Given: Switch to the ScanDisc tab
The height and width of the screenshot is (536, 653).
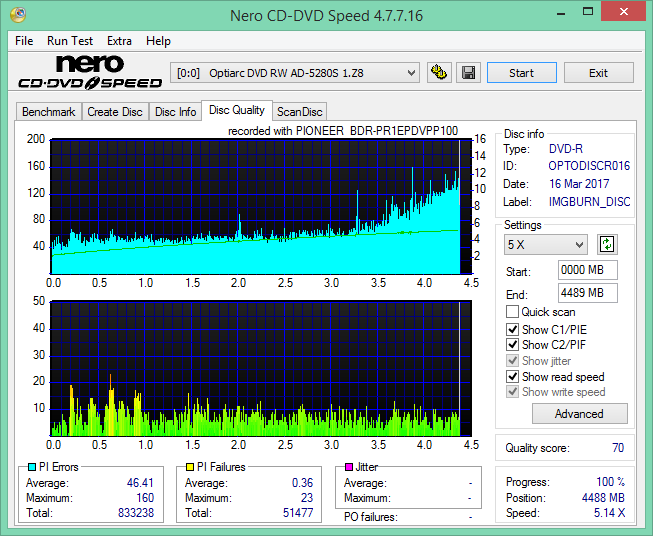Looking at the screenshot, I should 299,112.
